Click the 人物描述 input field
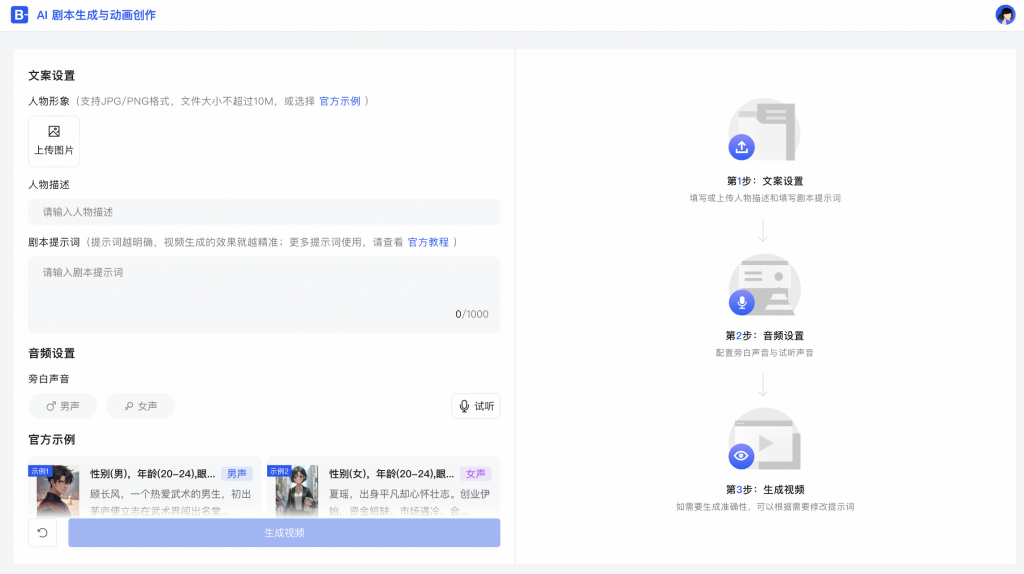Screen dimensions: 1024x574 coord(264,212)
